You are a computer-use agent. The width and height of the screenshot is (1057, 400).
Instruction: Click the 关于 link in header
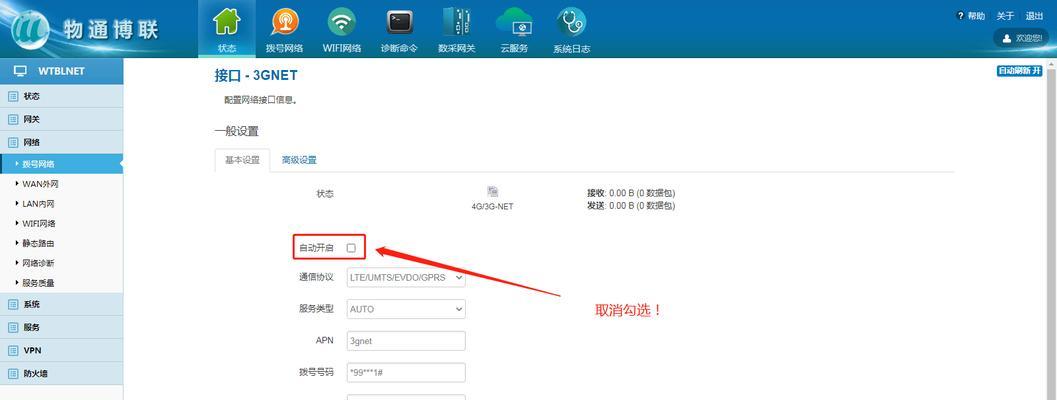coord(1005,16)
